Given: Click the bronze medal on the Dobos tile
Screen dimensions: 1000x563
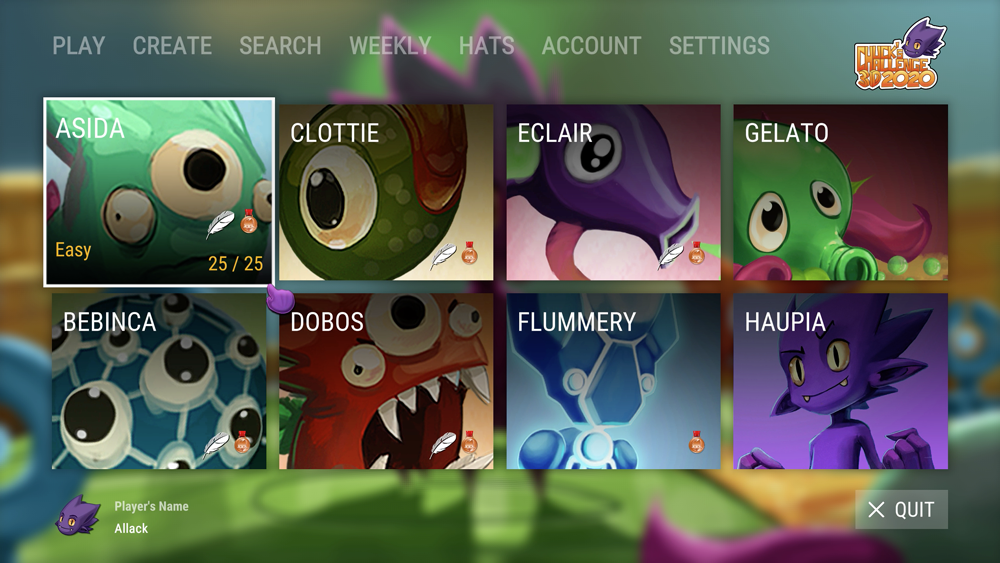Looking at the screenshot, I should (469, 442).
